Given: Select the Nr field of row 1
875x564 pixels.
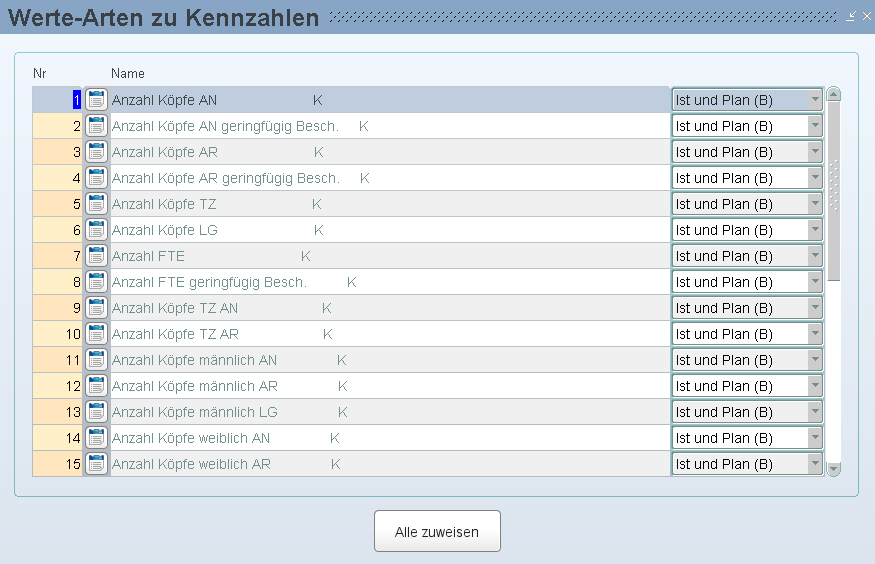Looking at the screenshot, I should 58,100.
